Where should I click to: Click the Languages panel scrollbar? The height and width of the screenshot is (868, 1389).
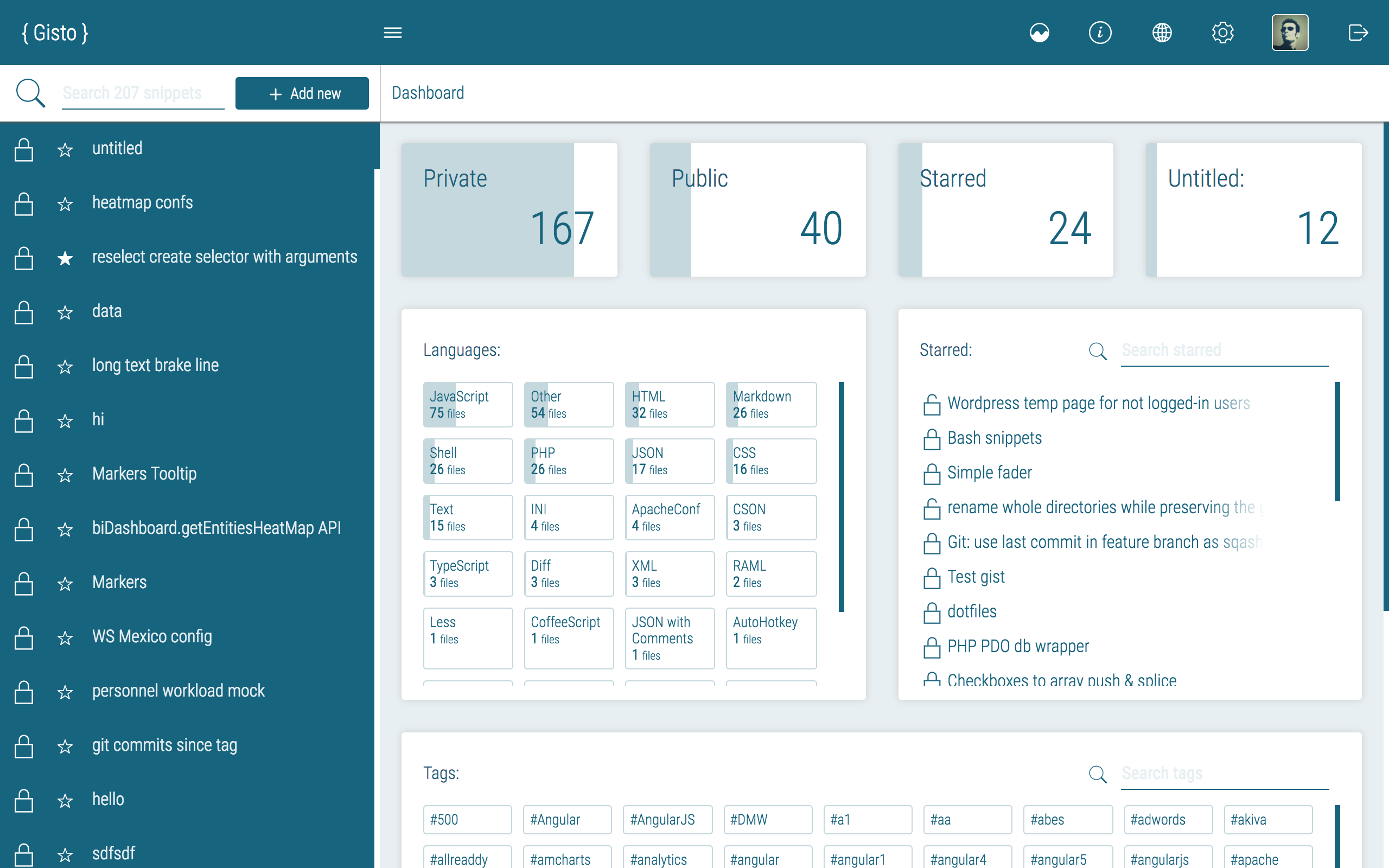click(841, 496)
